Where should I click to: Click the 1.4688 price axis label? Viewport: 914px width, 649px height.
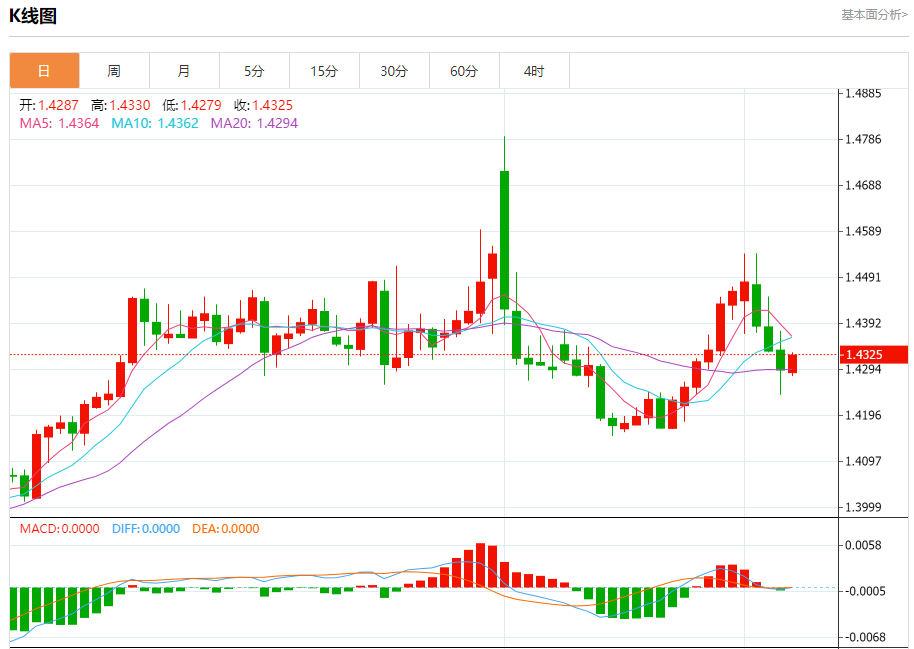tap(863, 185)
